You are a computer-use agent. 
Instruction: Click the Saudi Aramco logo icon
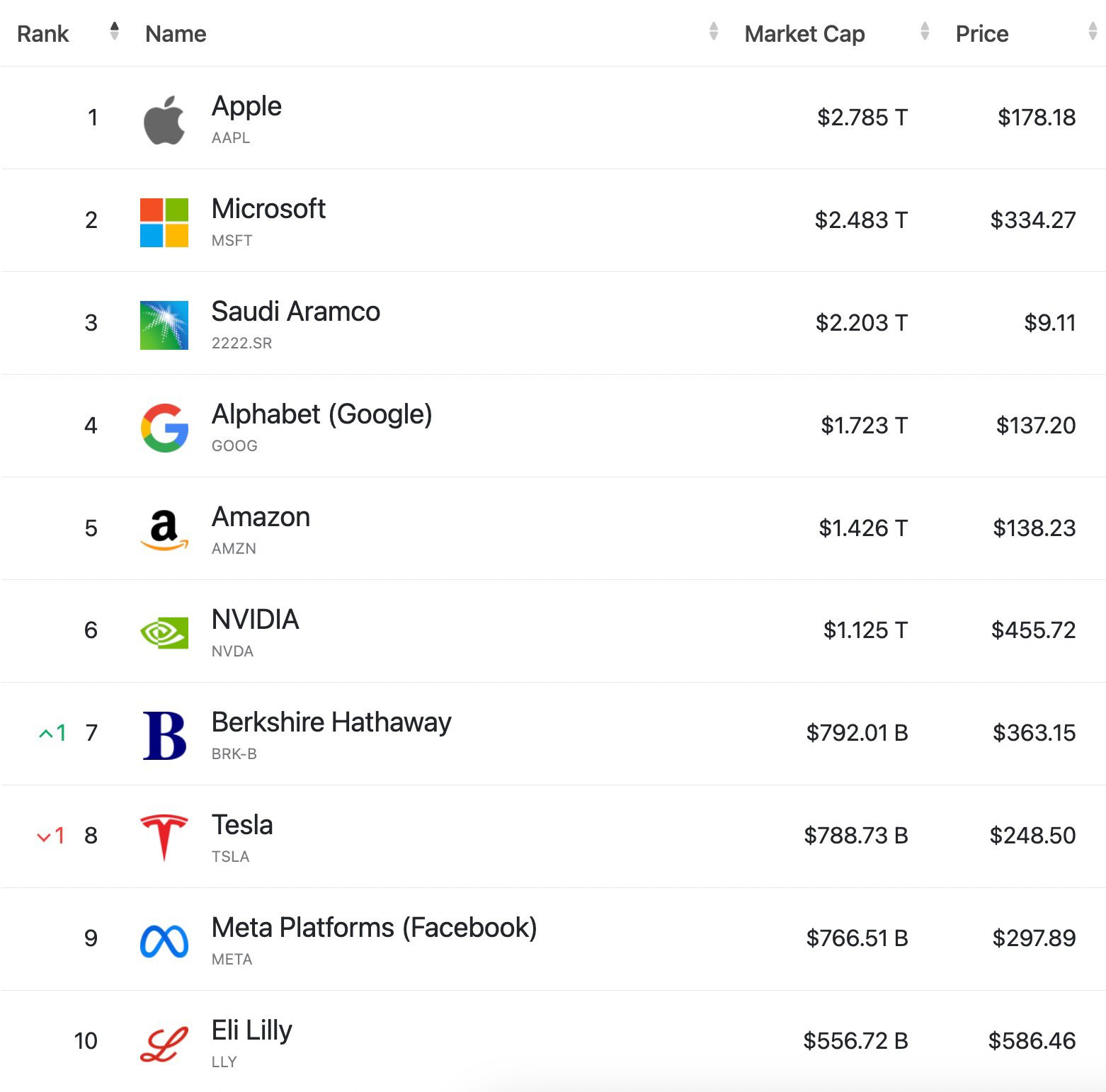tap(164, 325)
